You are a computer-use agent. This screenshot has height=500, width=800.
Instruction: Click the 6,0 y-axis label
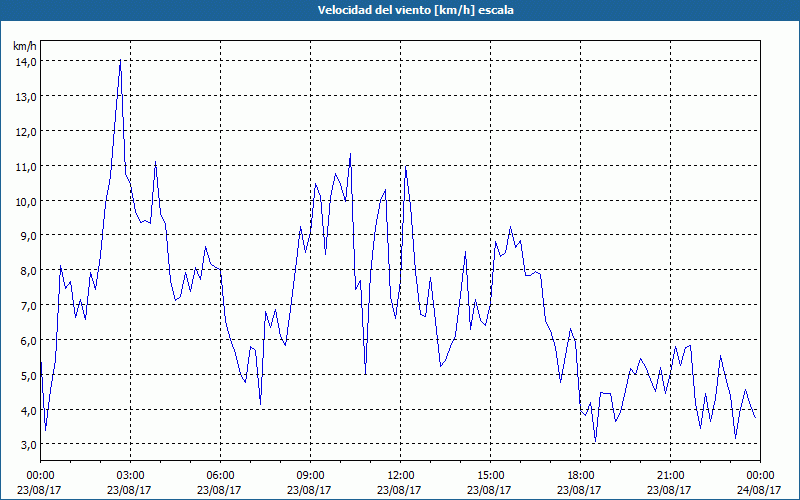(28, 340)
